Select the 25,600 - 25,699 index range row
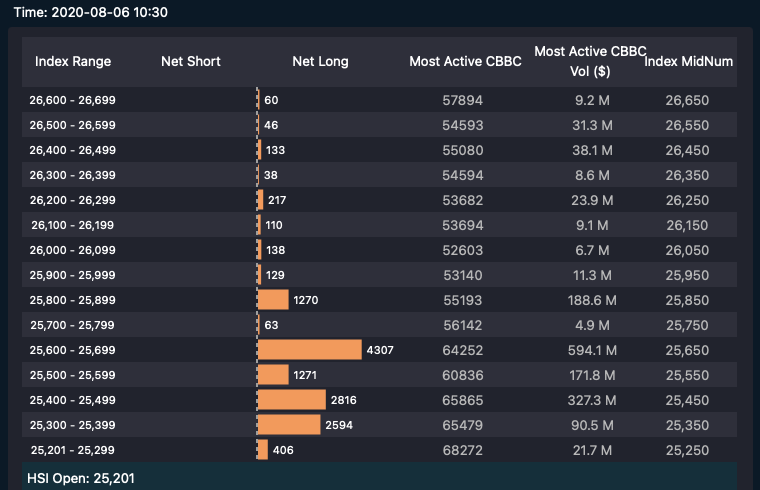Image resolution: width=760 pixels, height=490 pixels. click(73, 350)
